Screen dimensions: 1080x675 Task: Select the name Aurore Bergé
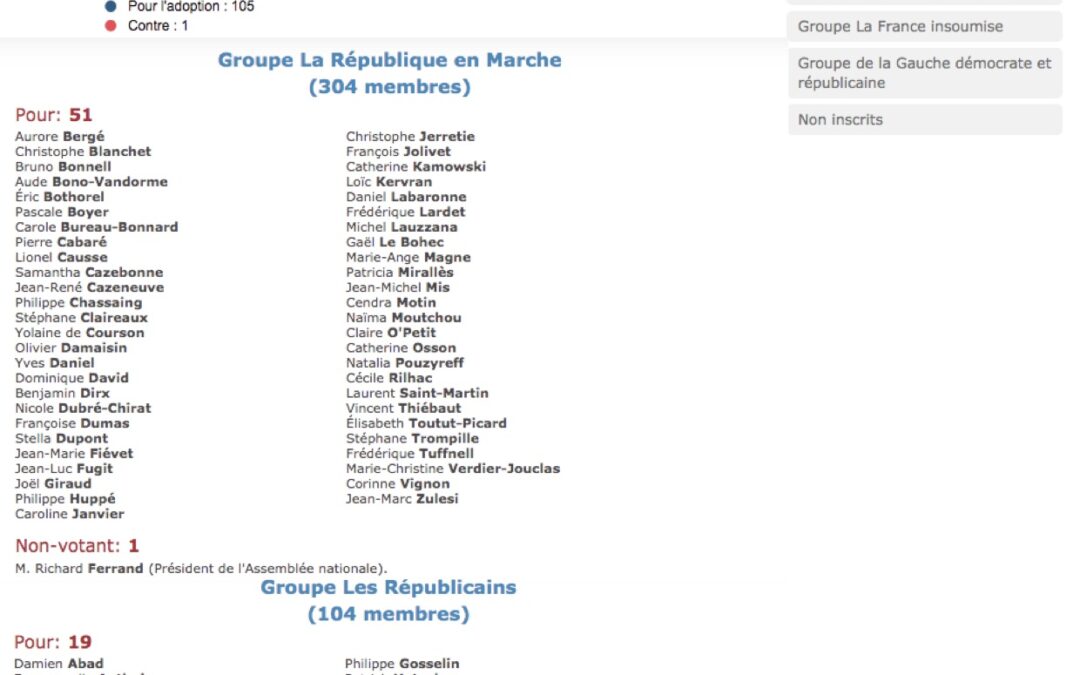pyautogui.click(x=60, y=137)
